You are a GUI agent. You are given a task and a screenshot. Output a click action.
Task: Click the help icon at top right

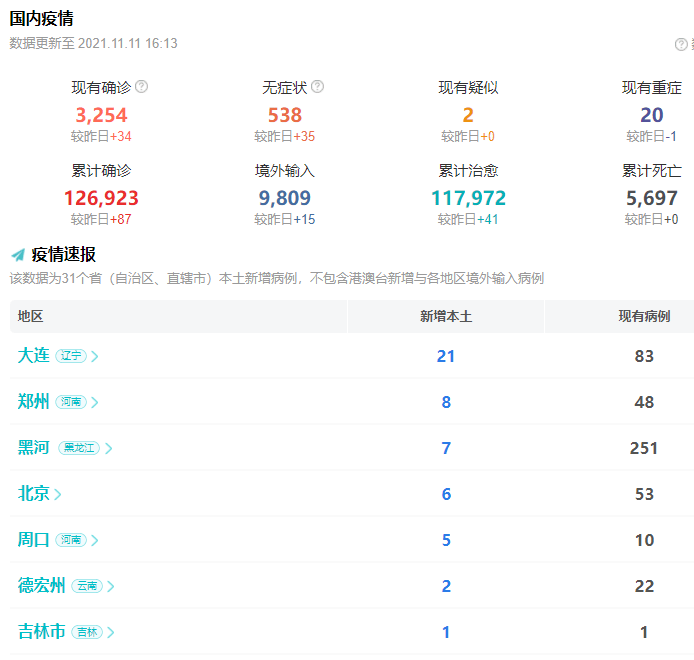681,44
